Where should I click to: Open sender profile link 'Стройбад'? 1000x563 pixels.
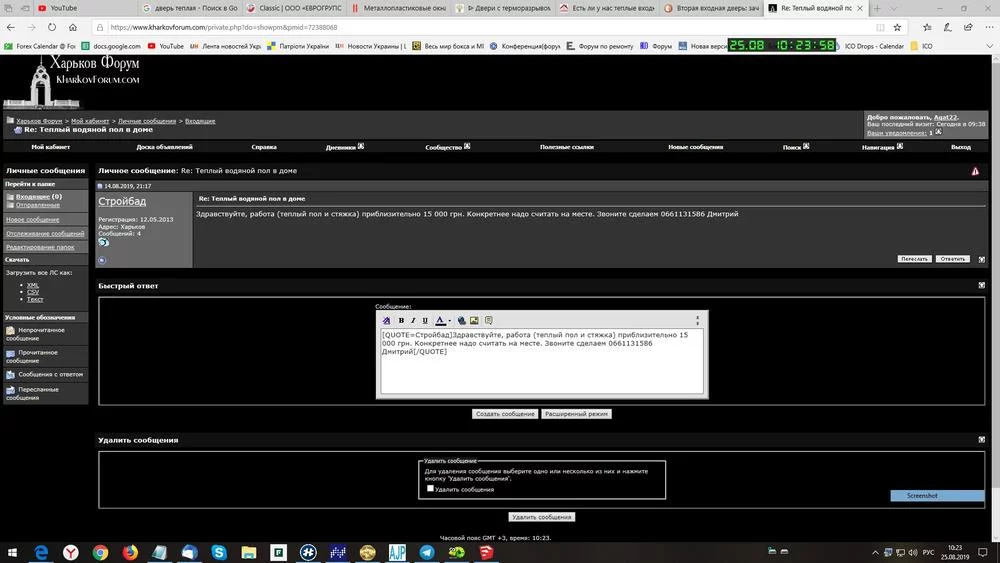tap(122, 201)
